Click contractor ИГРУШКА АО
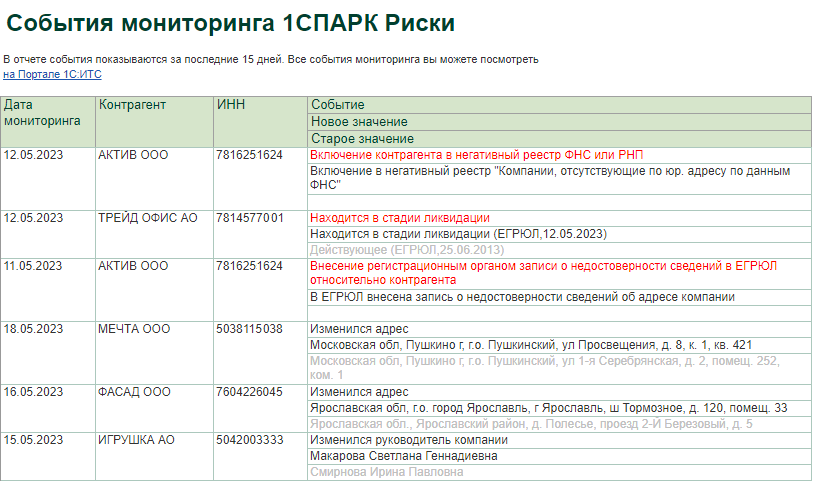Image resolution: width=813 pixels, height=482 pixels. point(137,440)
